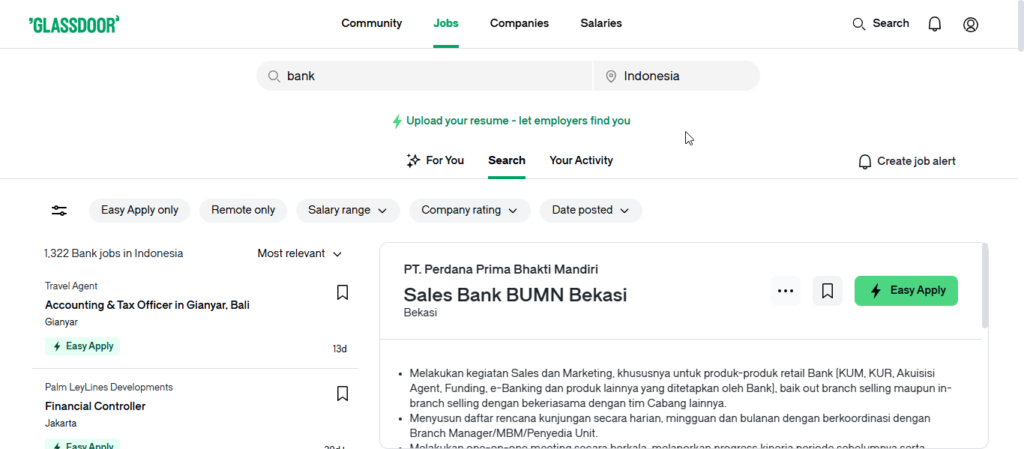The height and width of the screenshot is (449, 1024).
Task: Open Accounting & Tax Officer in Gianyar, Bali listing
Action: [x=148, y=305]
